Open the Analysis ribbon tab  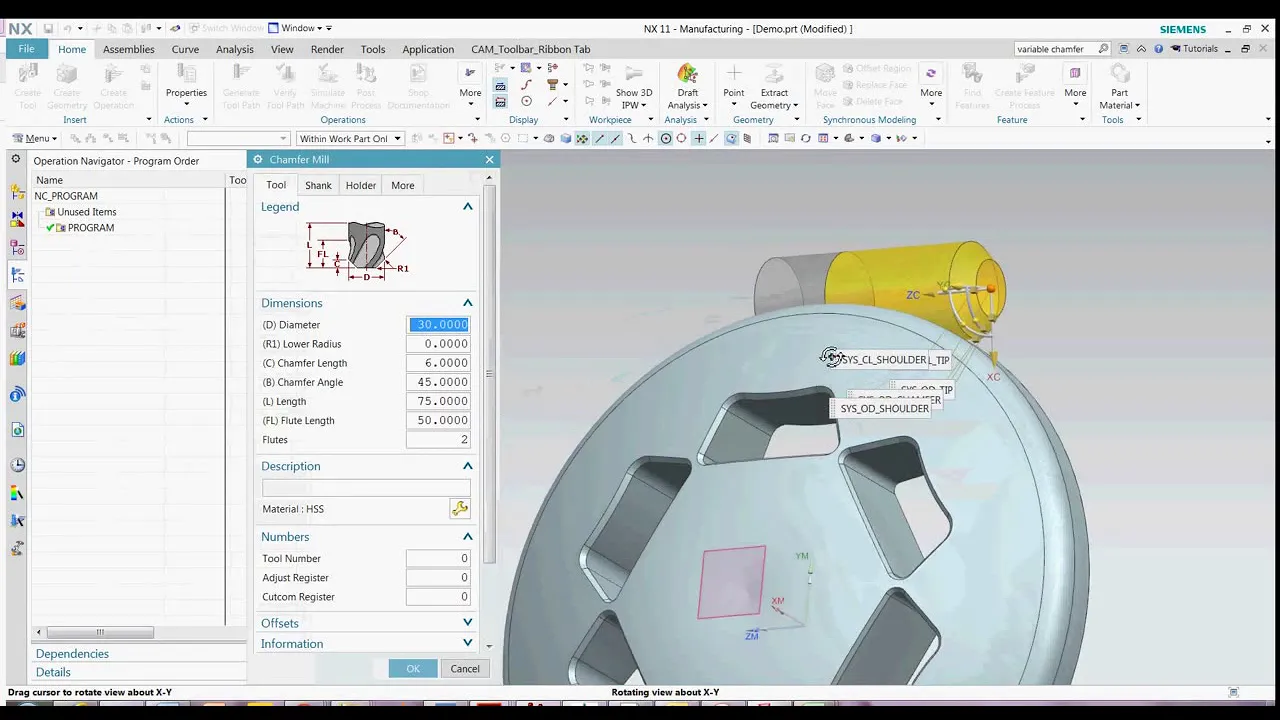(235, 49)
